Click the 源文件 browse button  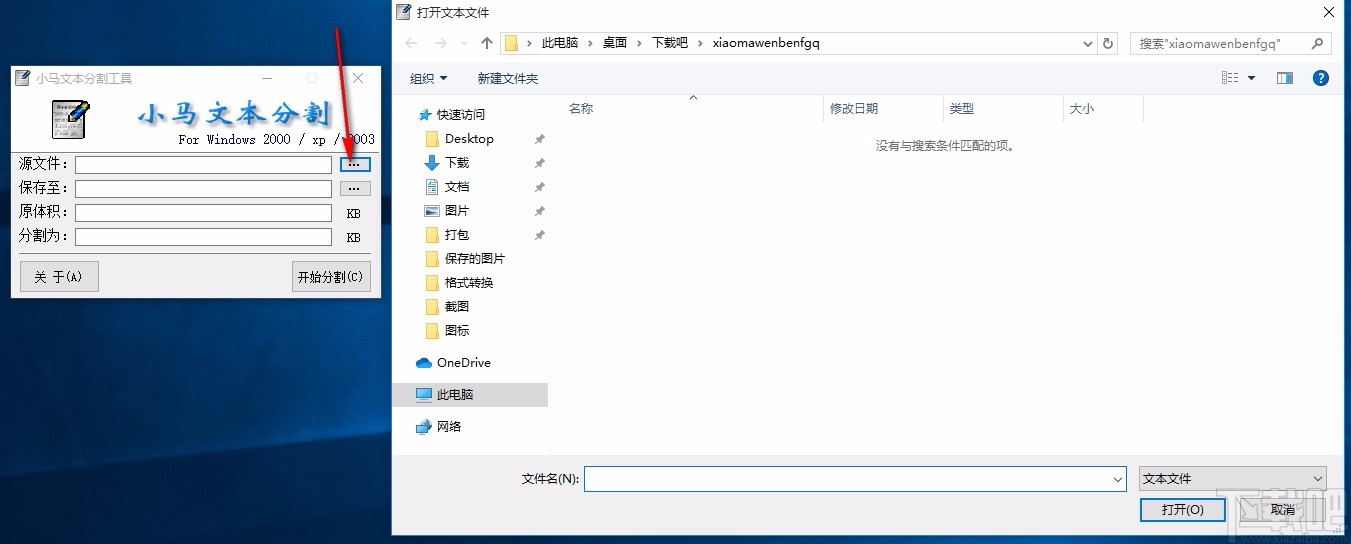(x=355, y=164)
